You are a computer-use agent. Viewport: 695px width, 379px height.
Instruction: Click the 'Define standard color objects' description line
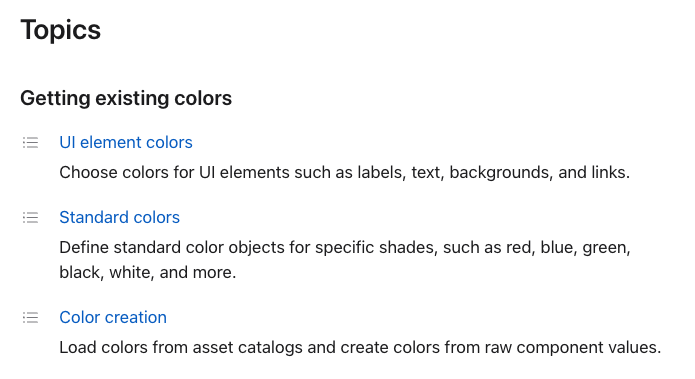click(x=345, y=247)
